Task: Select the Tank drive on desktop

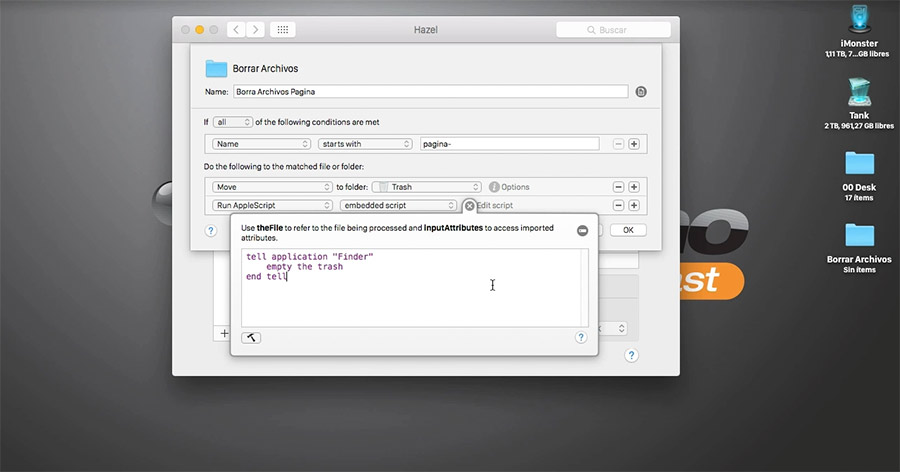Action: point(859,103)
